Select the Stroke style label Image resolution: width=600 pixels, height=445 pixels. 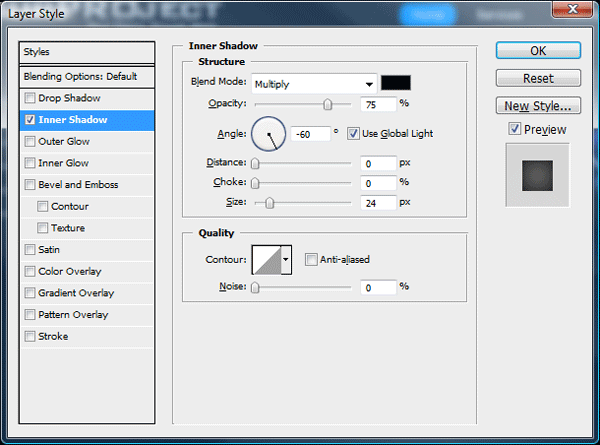(x=53, y=336)
